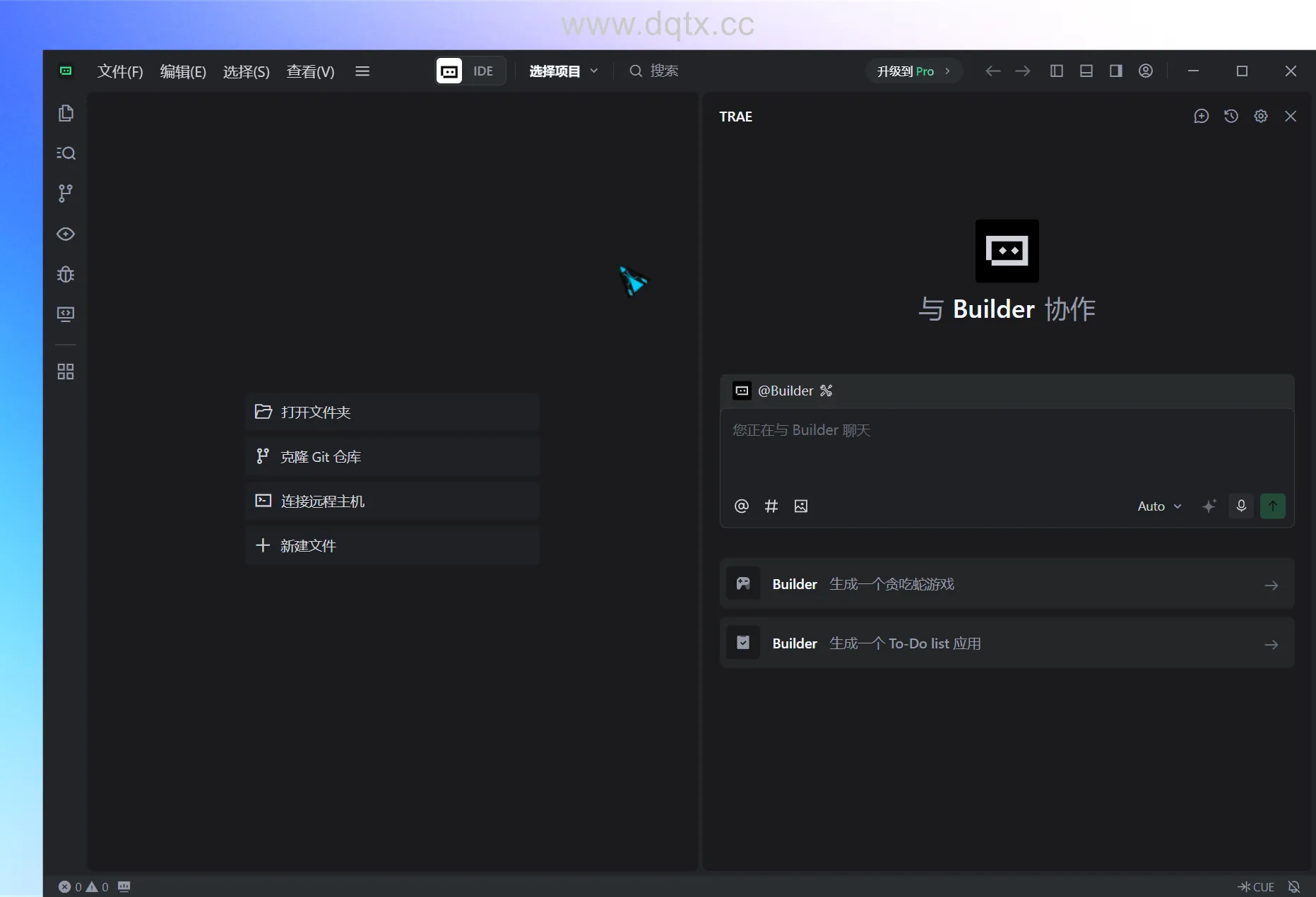1316x897 pixels.
Task: Click the Trae logo in the title bar
Action: tap(66, 71)
